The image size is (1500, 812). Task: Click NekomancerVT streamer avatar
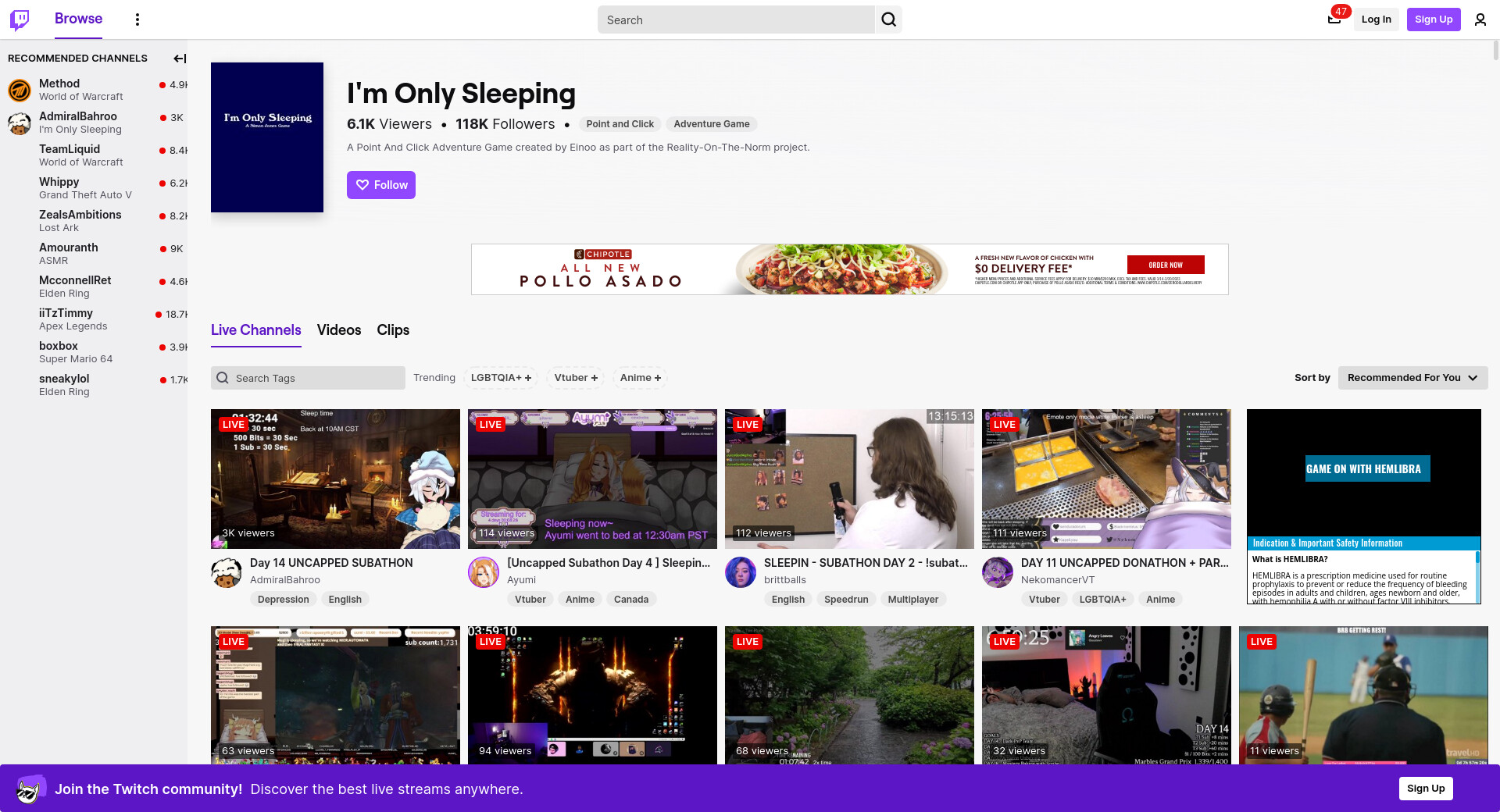click(998, 572)
